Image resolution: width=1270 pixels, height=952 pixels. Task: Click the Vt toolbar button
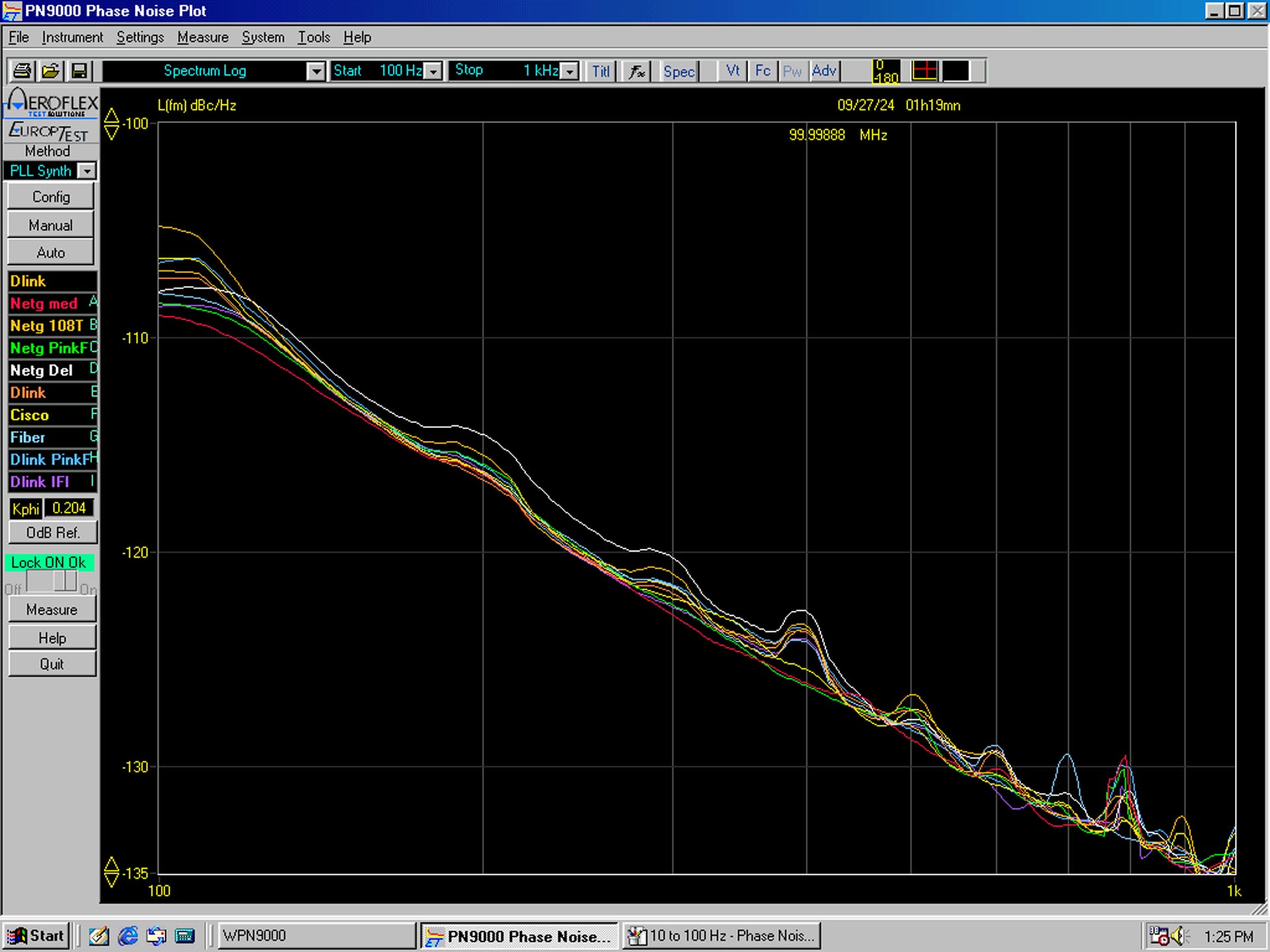733,70
